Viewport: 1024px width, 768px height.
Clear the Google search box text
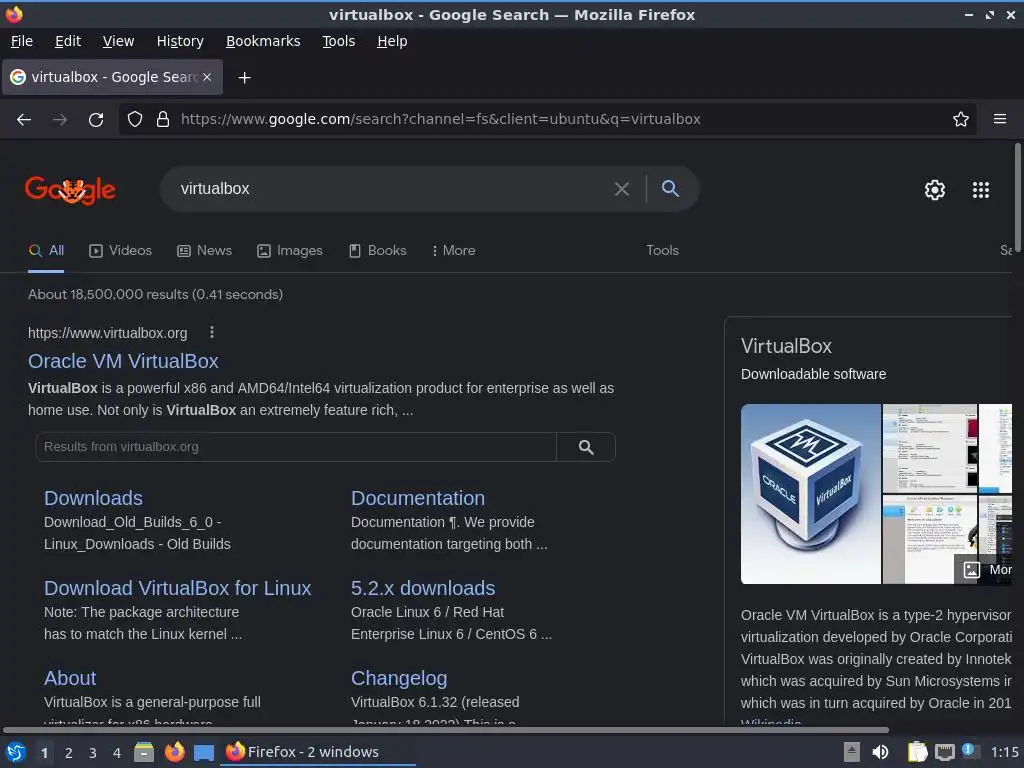point(622,189)
